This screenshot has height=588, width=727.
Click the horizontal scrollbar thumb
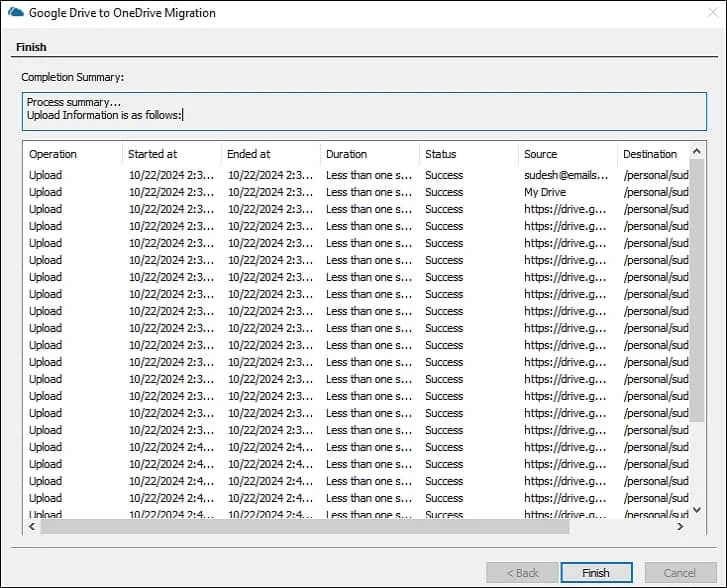[x=305, y=526]
